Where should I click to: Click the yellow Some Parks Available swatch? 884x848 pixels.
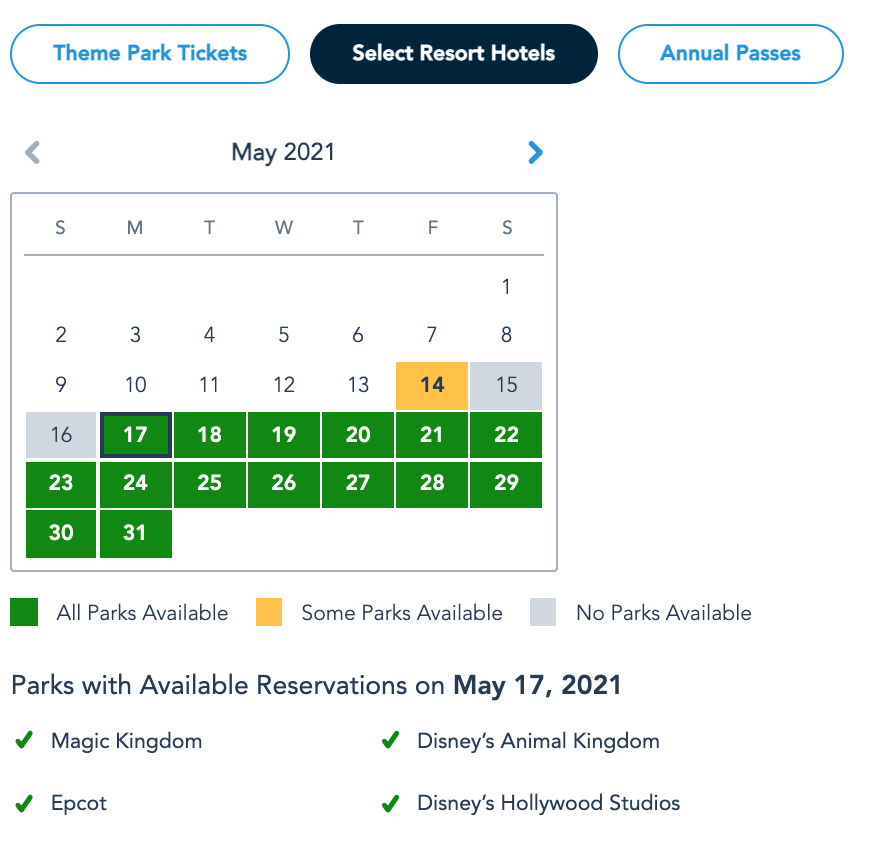pyautogui.click(x=268, y=612)
